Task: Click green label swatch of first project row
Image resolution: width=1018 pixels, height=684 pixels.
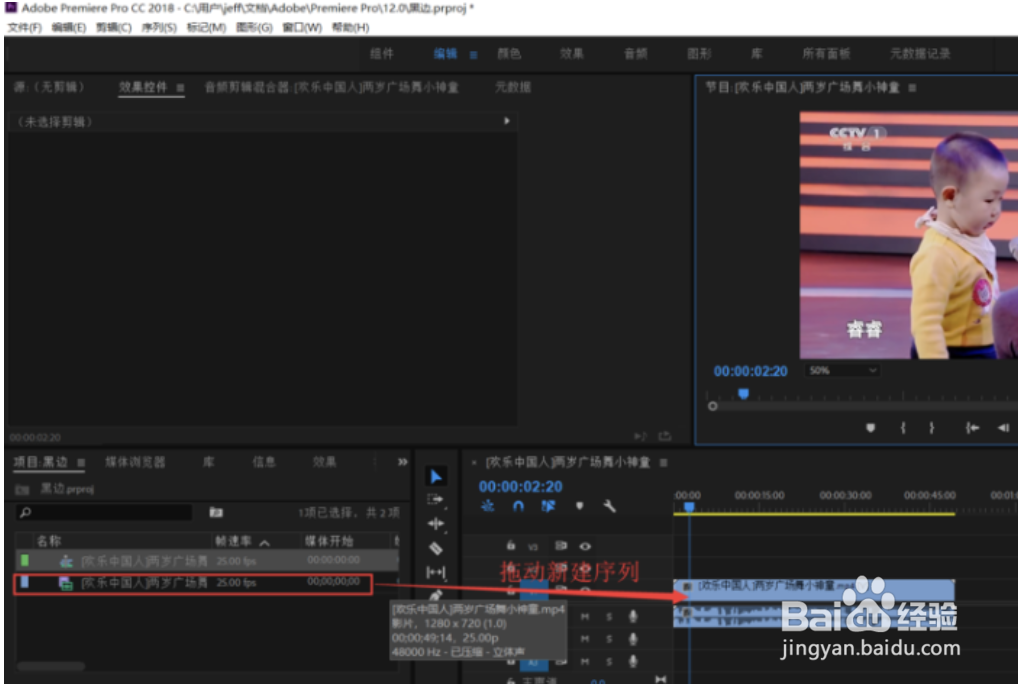Action: [x=25, y=560]
